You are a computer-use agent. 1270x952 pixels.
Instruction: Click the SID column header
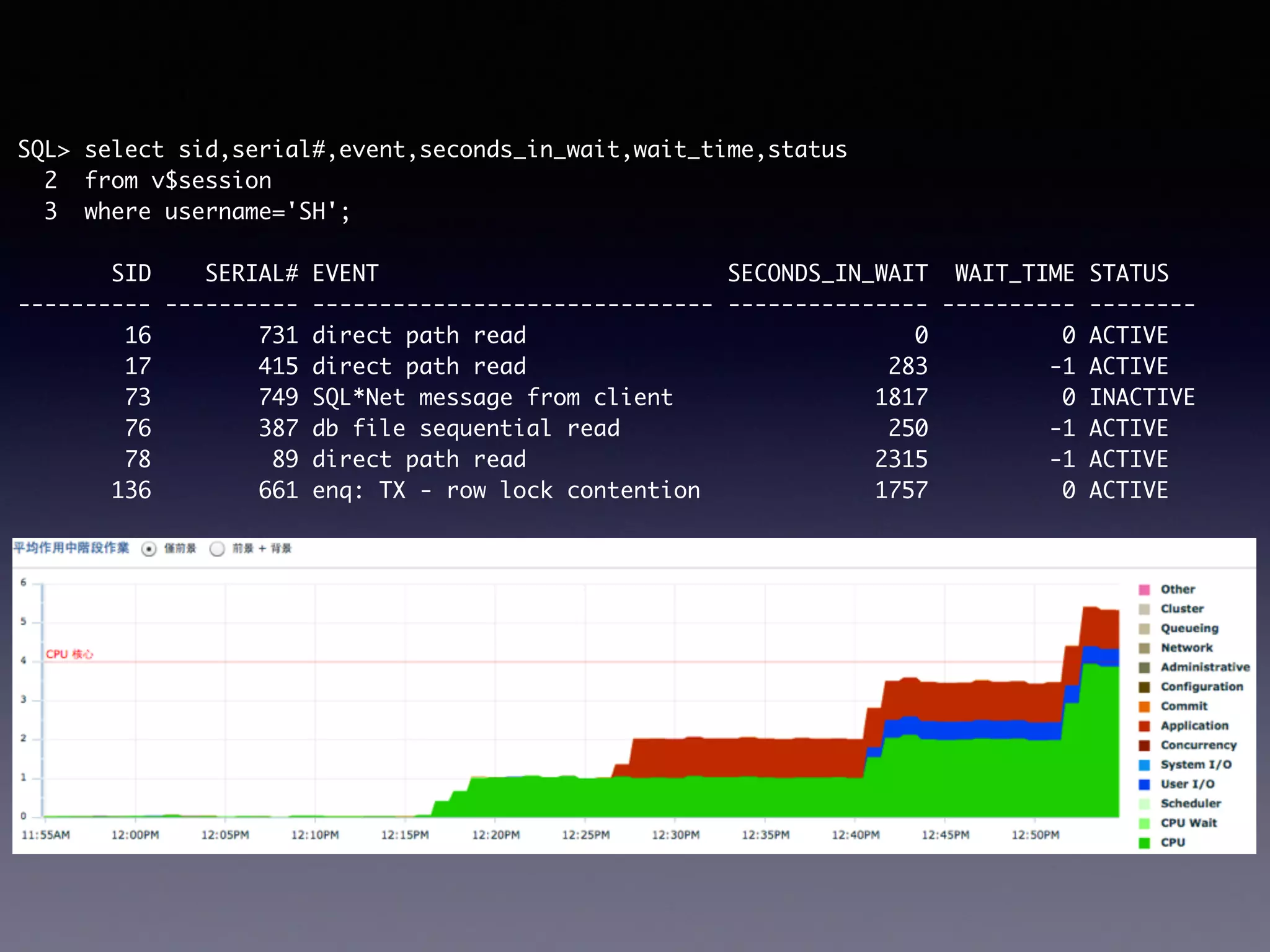(131, 273)
